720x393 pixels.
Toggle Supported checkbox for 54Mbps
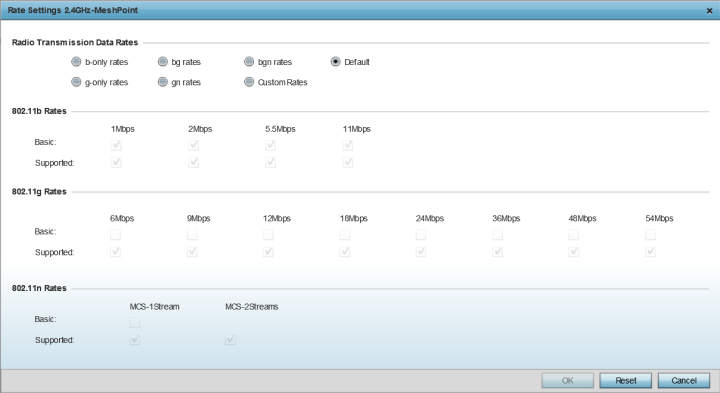coord(650,252)
